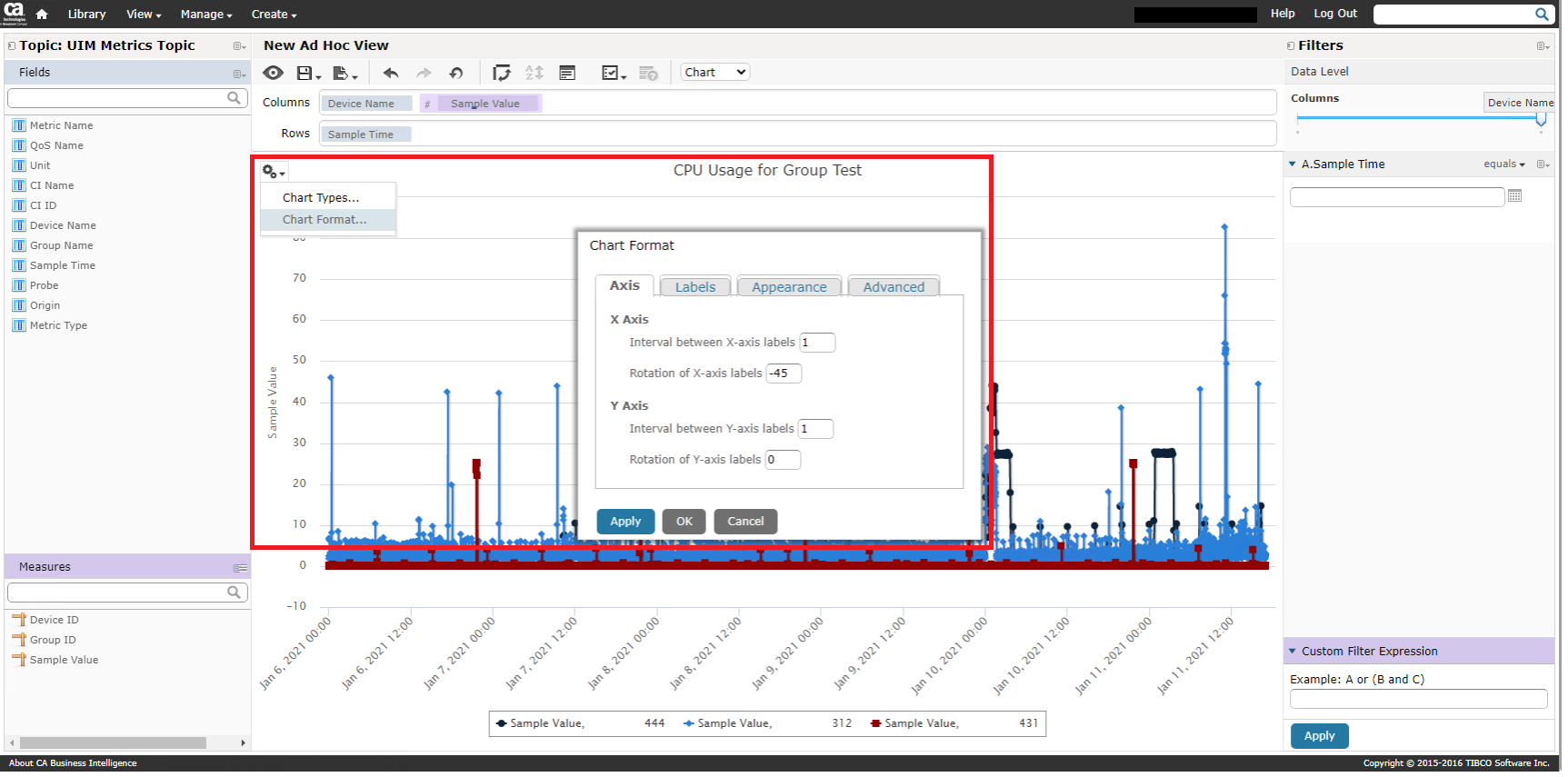1568x777 pixels.
Task: Click the Save floppy disk icon
Action: point(305,73)
